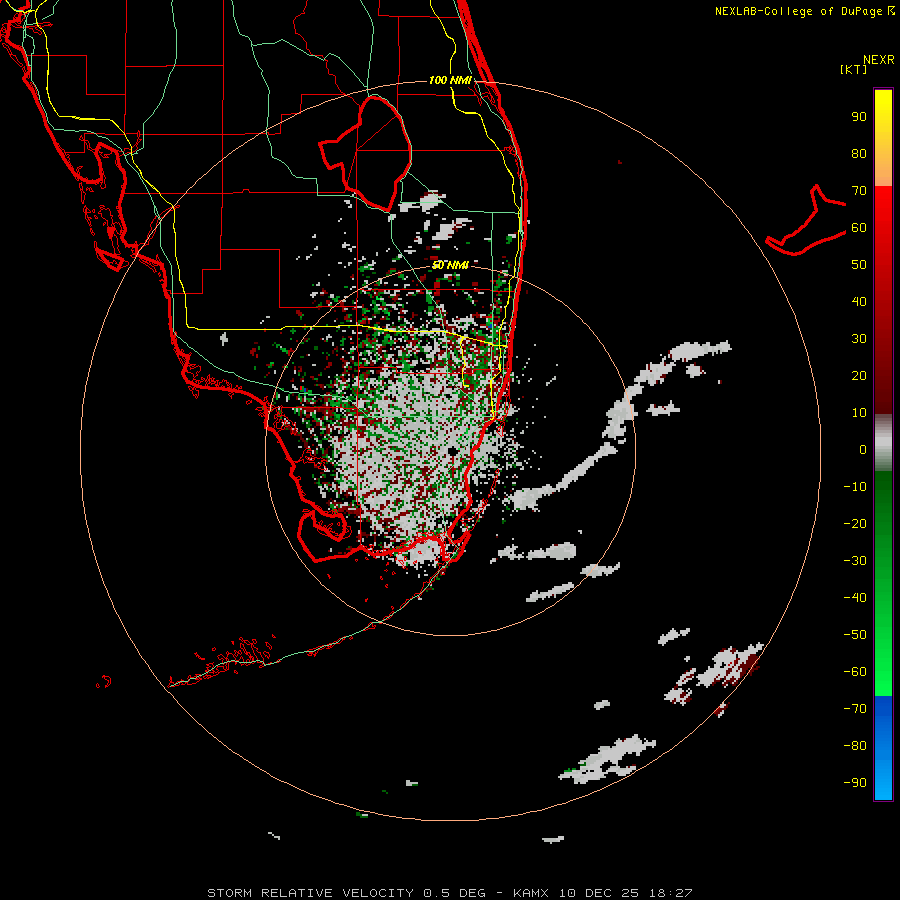Select the yellow top segment of the color scale
This screenshot has width=900, height=900.
click(x=883, y=138)
